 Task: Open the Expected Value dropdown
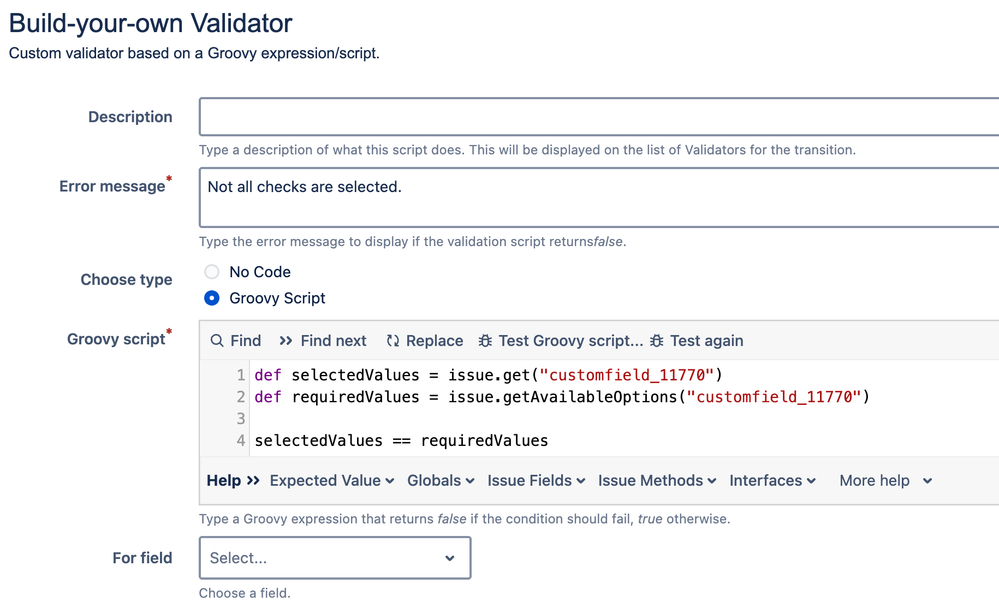tap(331, 480)
